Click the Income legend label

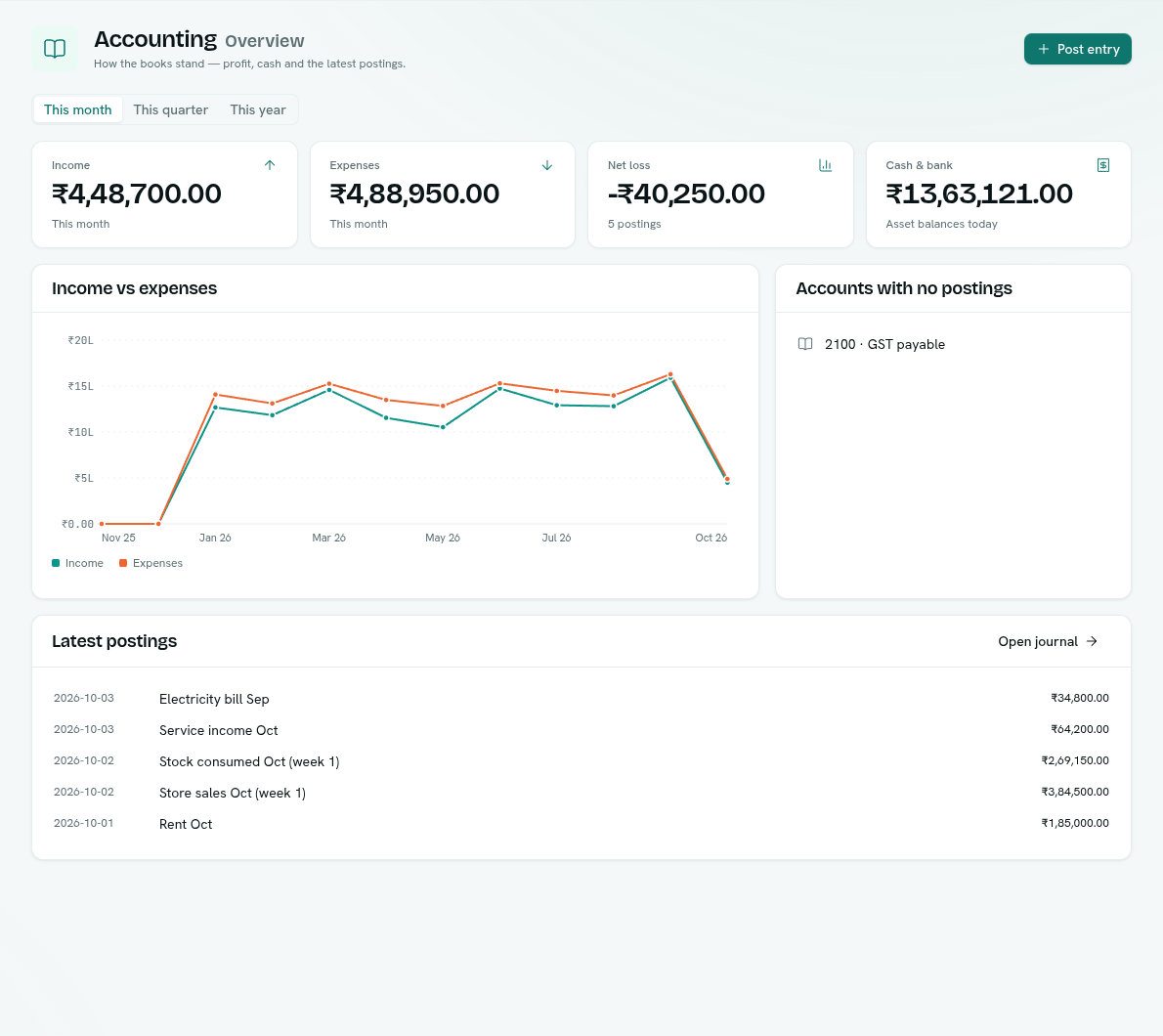point(84,563)
